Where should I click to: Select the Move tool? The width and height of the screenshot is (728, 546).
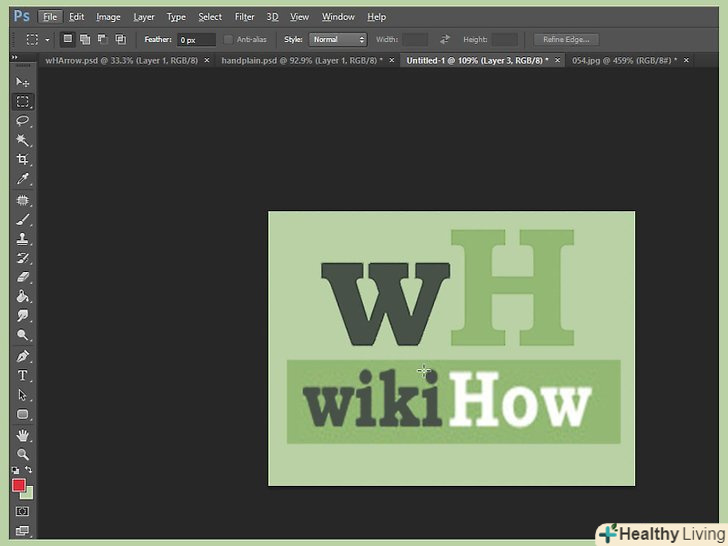point(22,82)
